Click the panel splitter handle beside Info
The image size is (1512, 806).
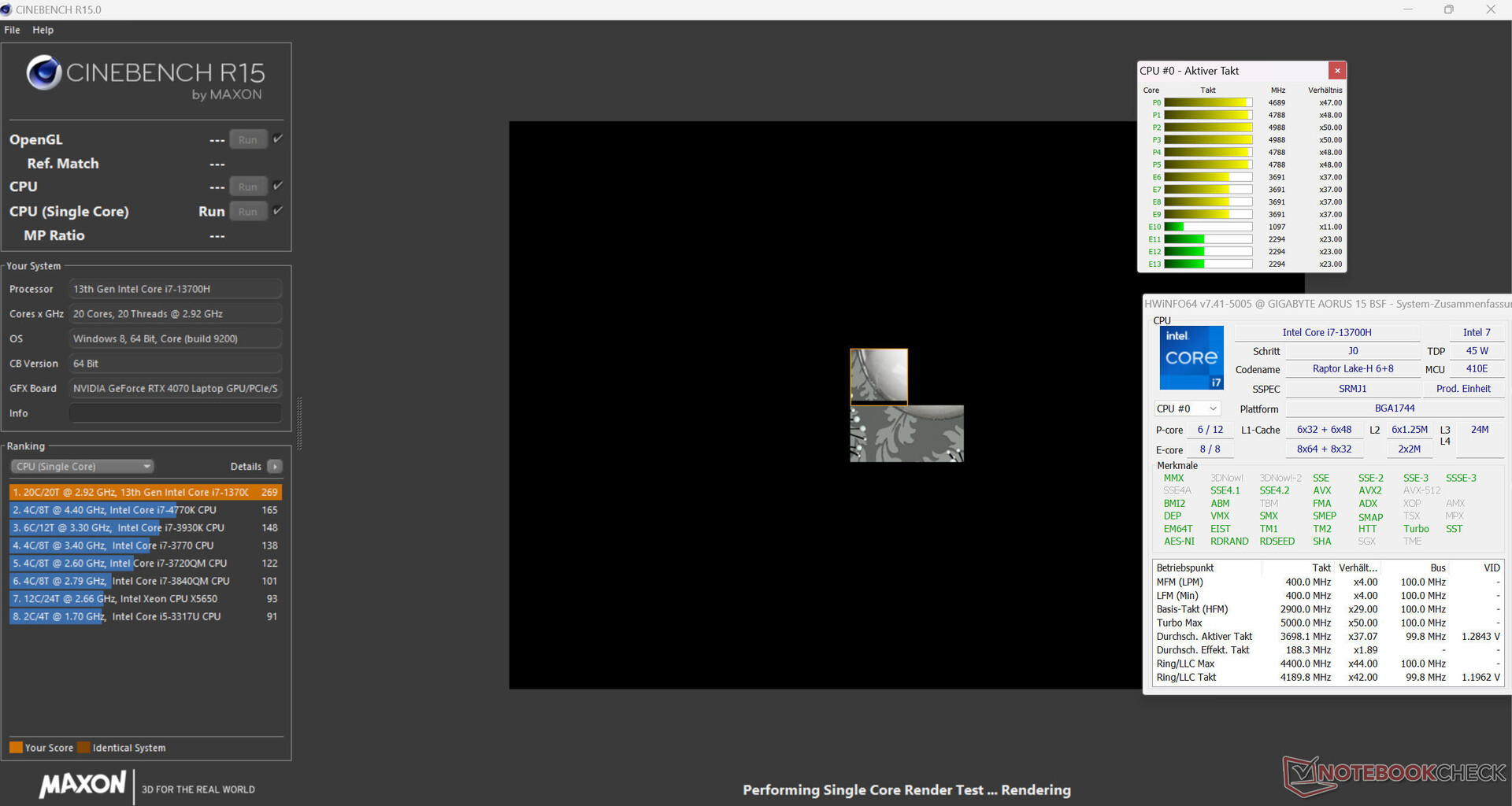[299, 423]
